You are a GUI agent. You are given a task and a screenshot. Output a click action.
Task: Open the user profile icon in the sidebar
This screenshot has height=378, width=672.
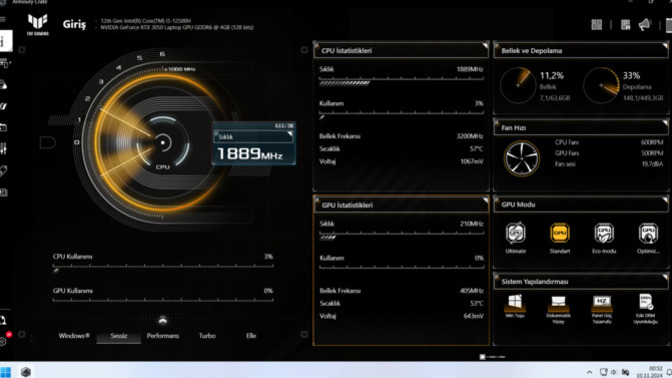[3, 320]
